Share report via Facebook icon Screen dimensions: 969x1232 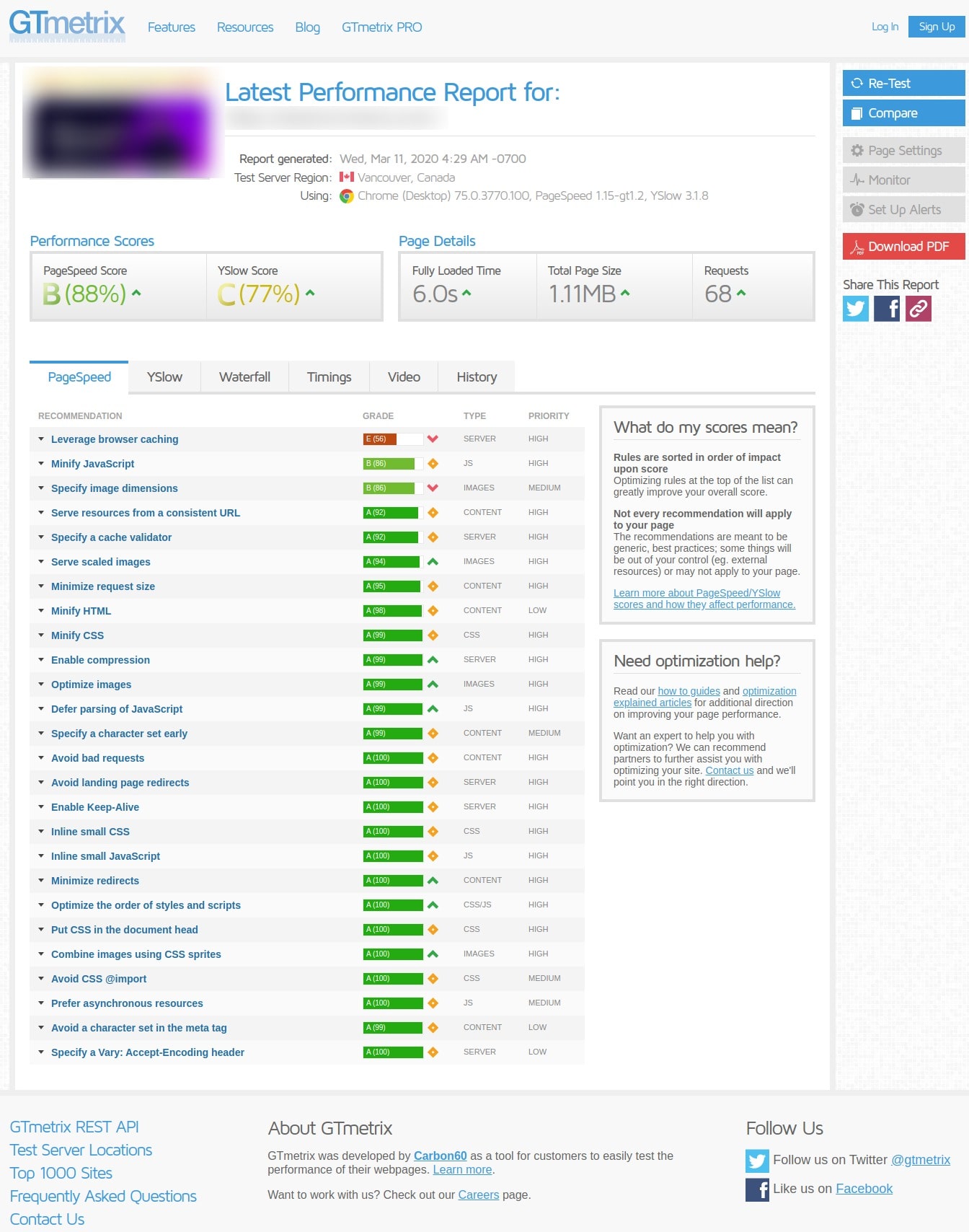point(887,309)
